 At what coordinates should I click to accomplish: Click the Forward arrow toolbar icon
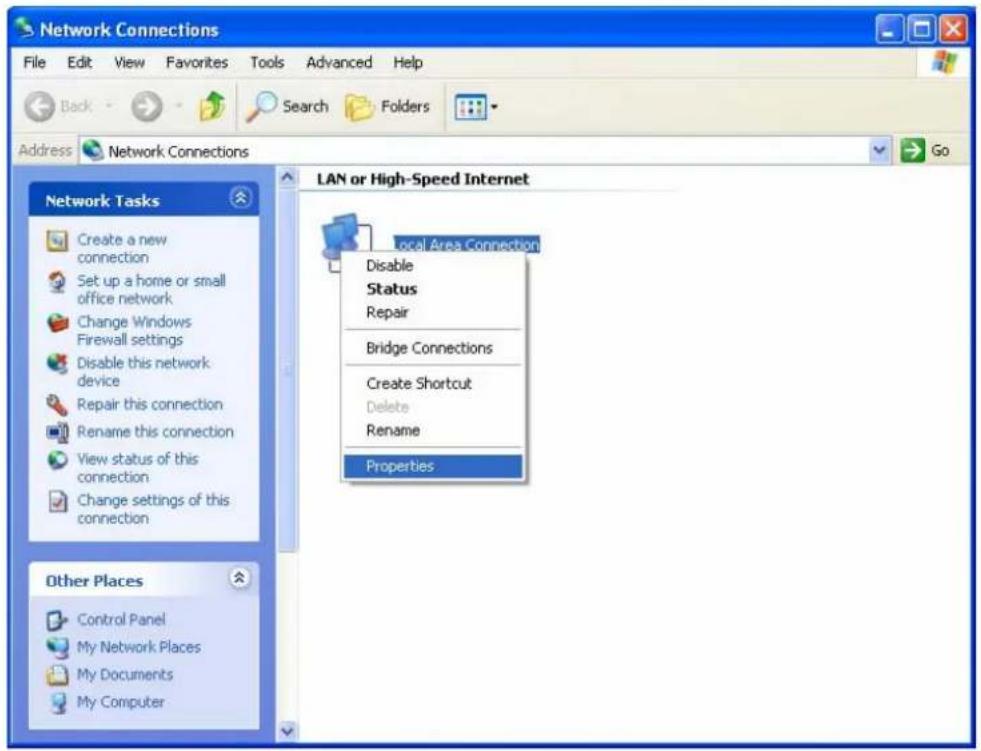click(147, 106)
